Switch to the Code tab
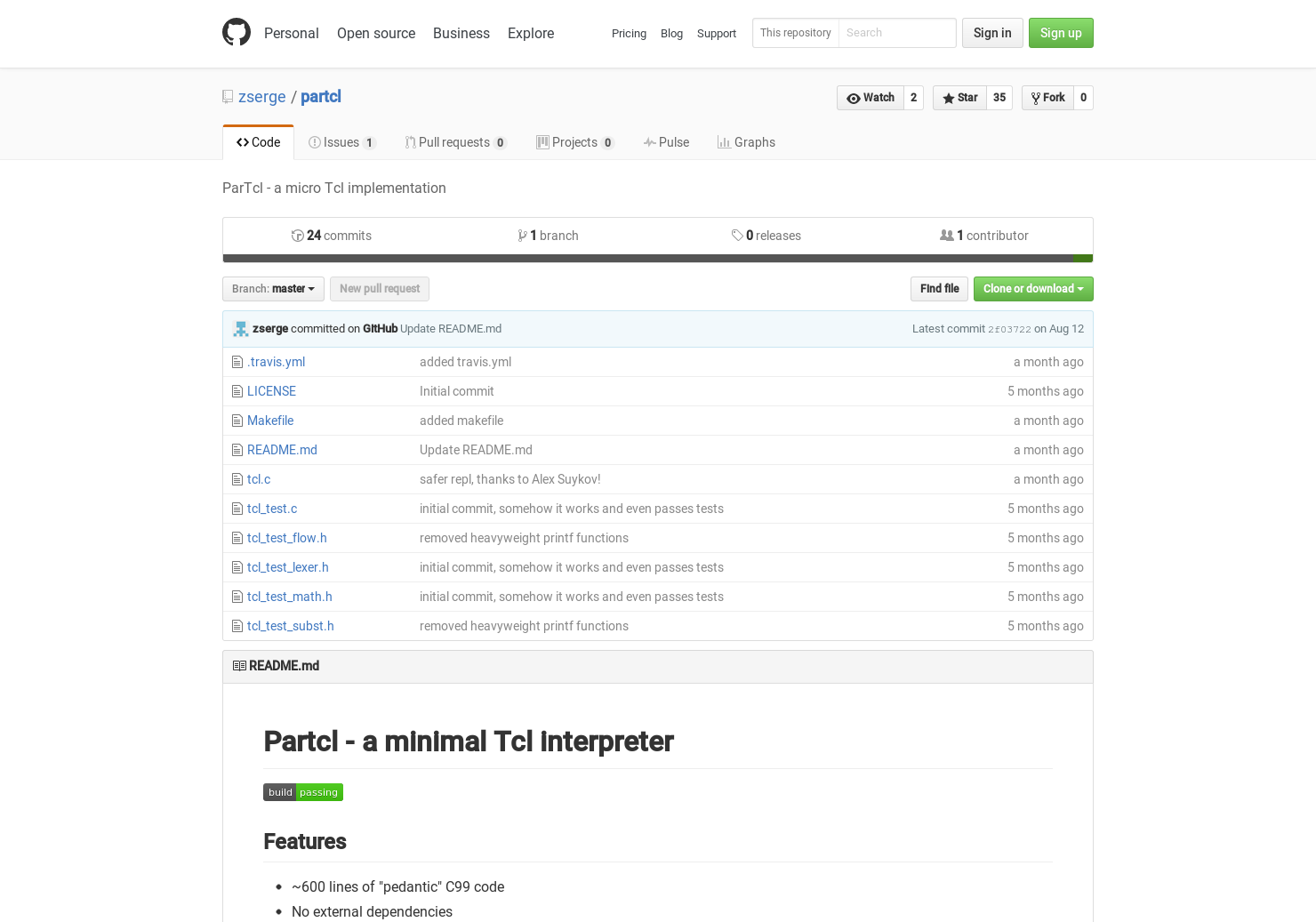 tap(258, 142)
